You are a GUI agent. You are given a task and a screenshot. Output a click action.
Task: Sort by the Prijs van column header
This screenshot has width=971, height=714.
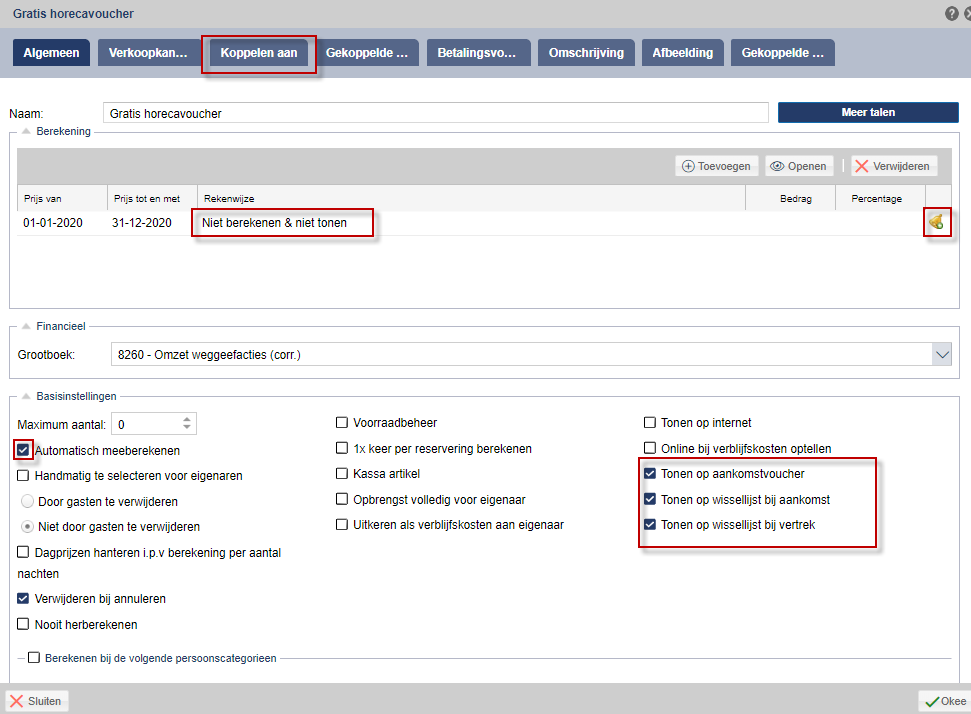[62, 198]
